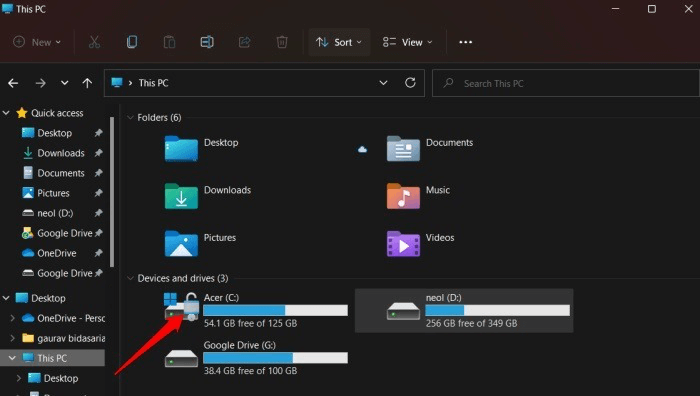The width and height of the screenshot is (700, 396).
Task: Click the Google Drive (G:) storage usage bar
Action: (275, 358)
